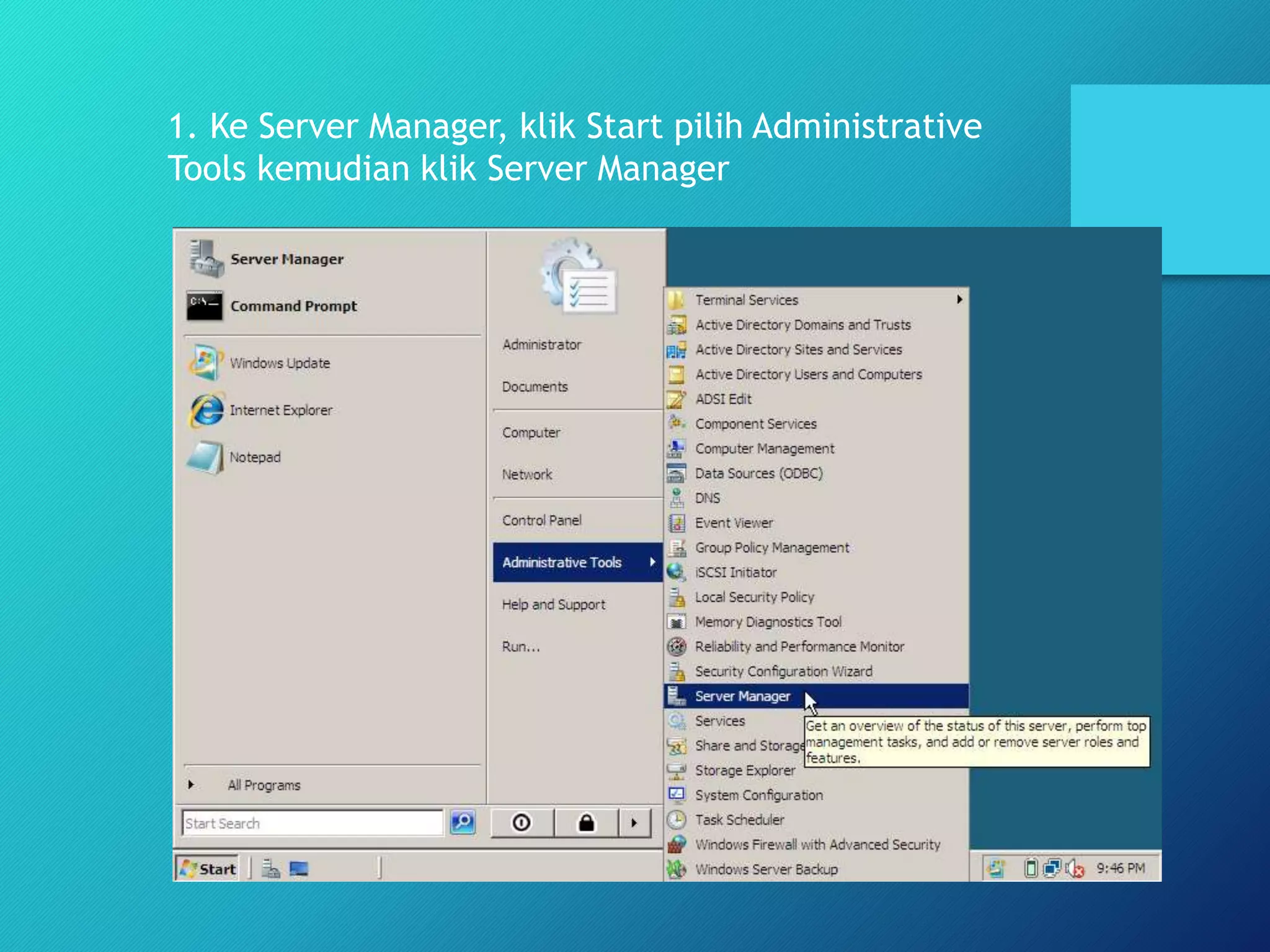Click the power button
Screen dimensions: 1270x952
point(522,823)
